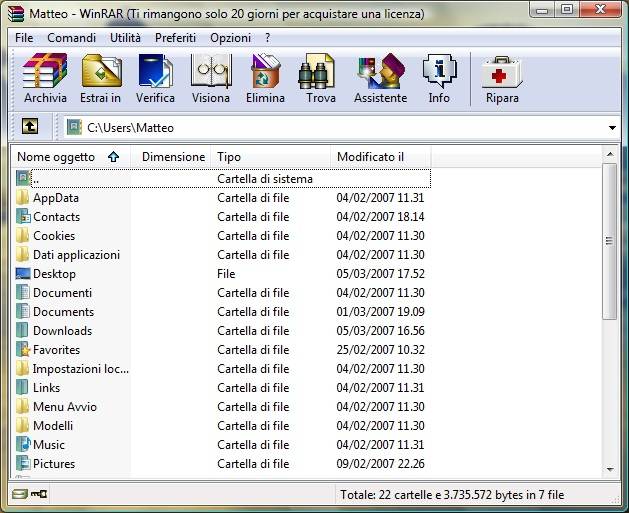The width and height of the screenshot is (629, 513).
Task: Click the Info toolbar icon
Action: click(x=440, y=71)
